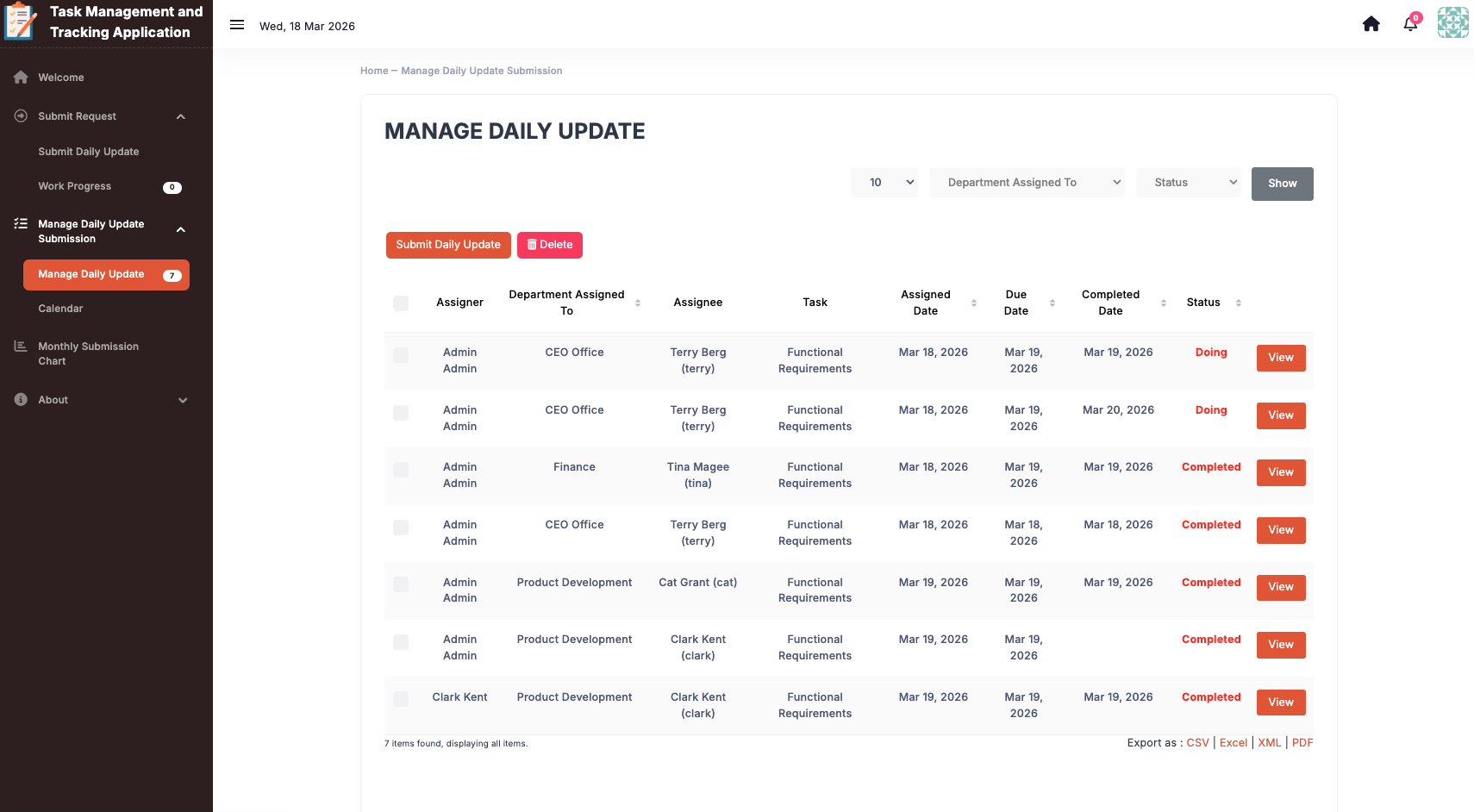Sort by Status column arrows
The image size is (1474, 812).
point(1238,303)
